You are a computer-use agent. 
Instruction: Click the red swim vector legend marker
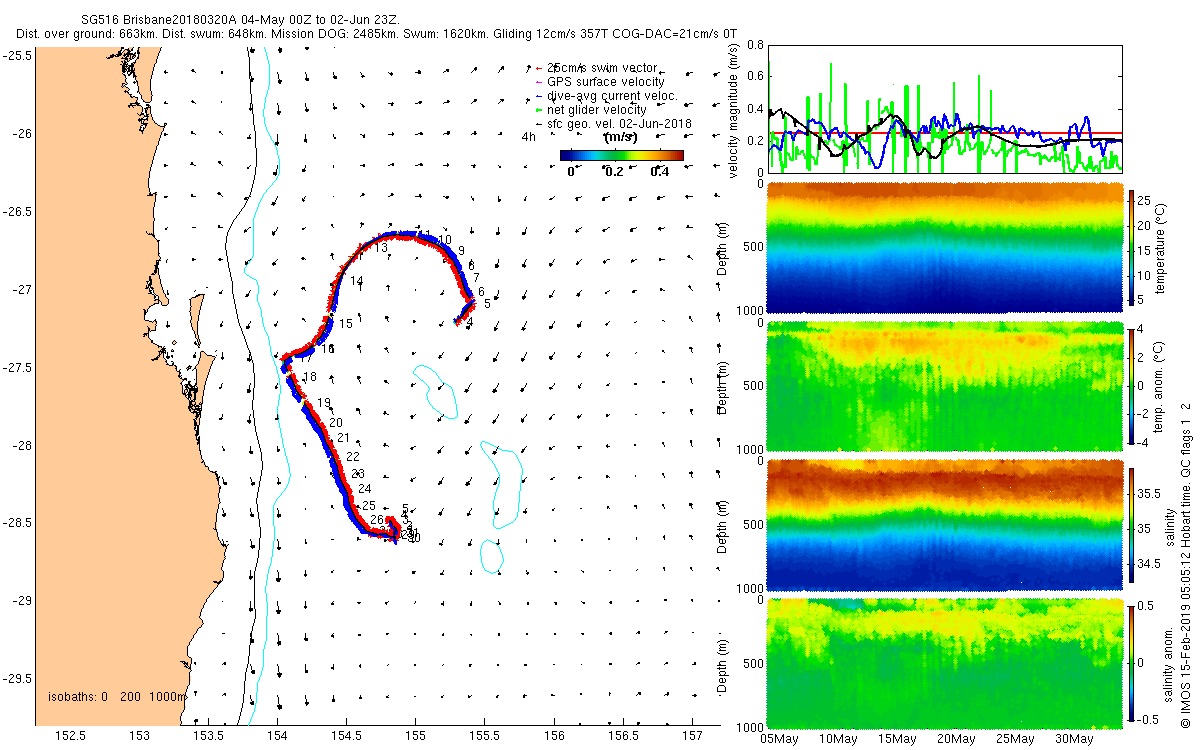pos(538,67)
